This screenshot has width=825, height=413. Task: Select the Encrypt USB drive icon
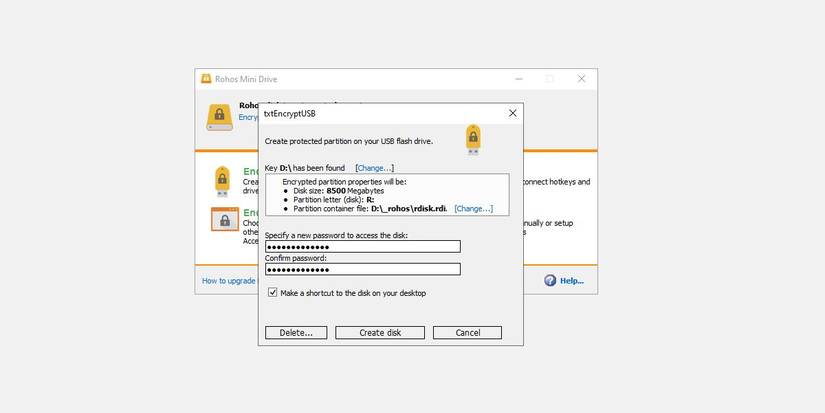tap(223, 181)
